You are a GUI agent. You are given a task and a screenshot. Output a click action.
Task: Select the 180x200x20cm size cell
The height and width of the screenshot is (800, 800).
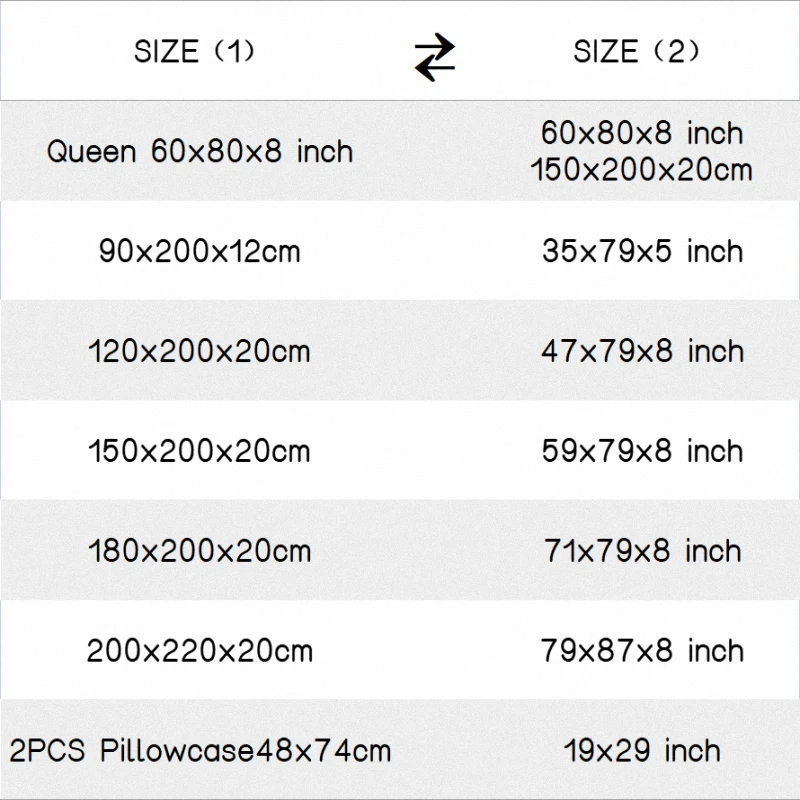click(x=200, y=551)
